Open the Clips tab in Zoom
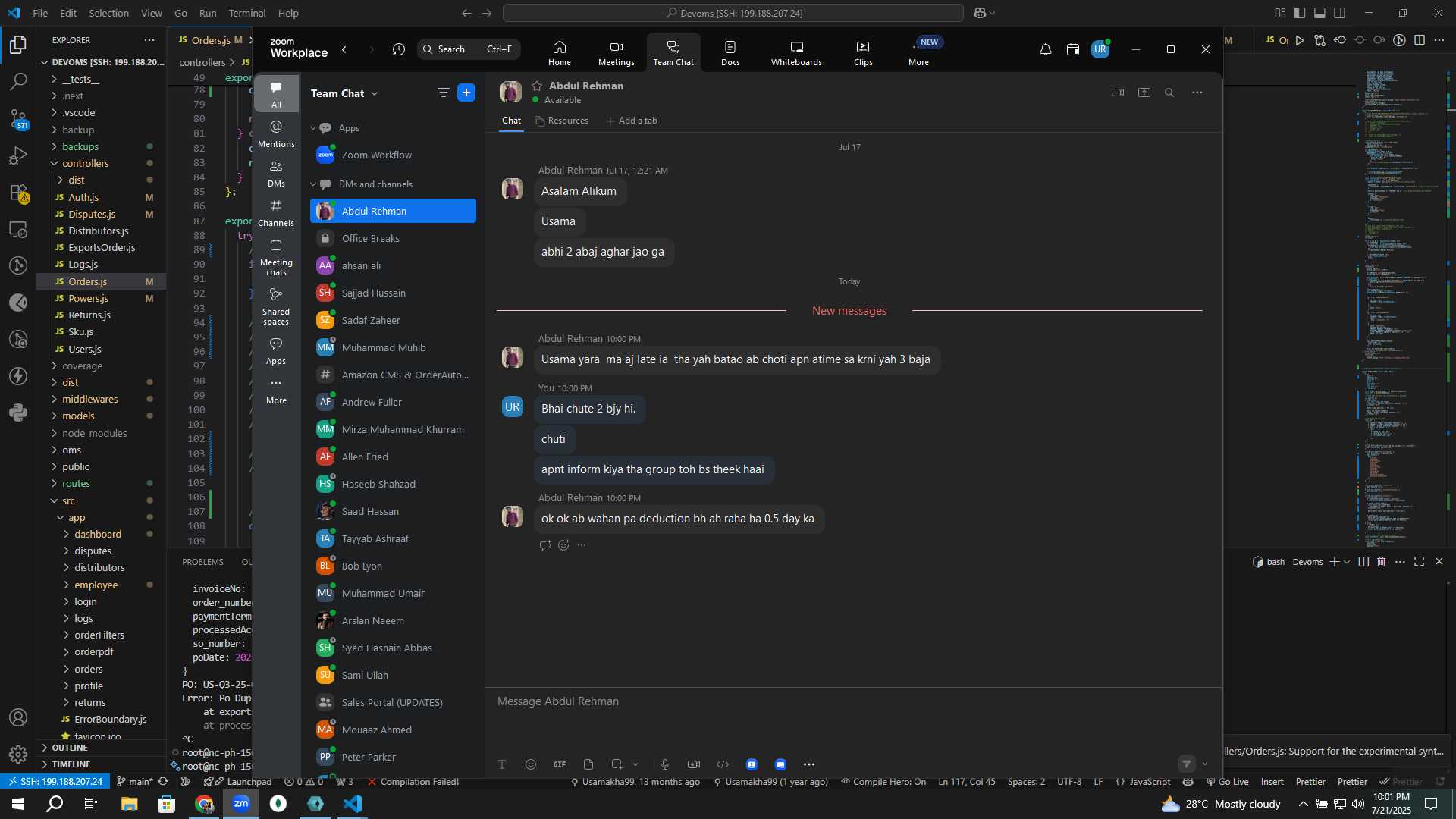Screen dimensions: 1456x819 click(863, 53)
